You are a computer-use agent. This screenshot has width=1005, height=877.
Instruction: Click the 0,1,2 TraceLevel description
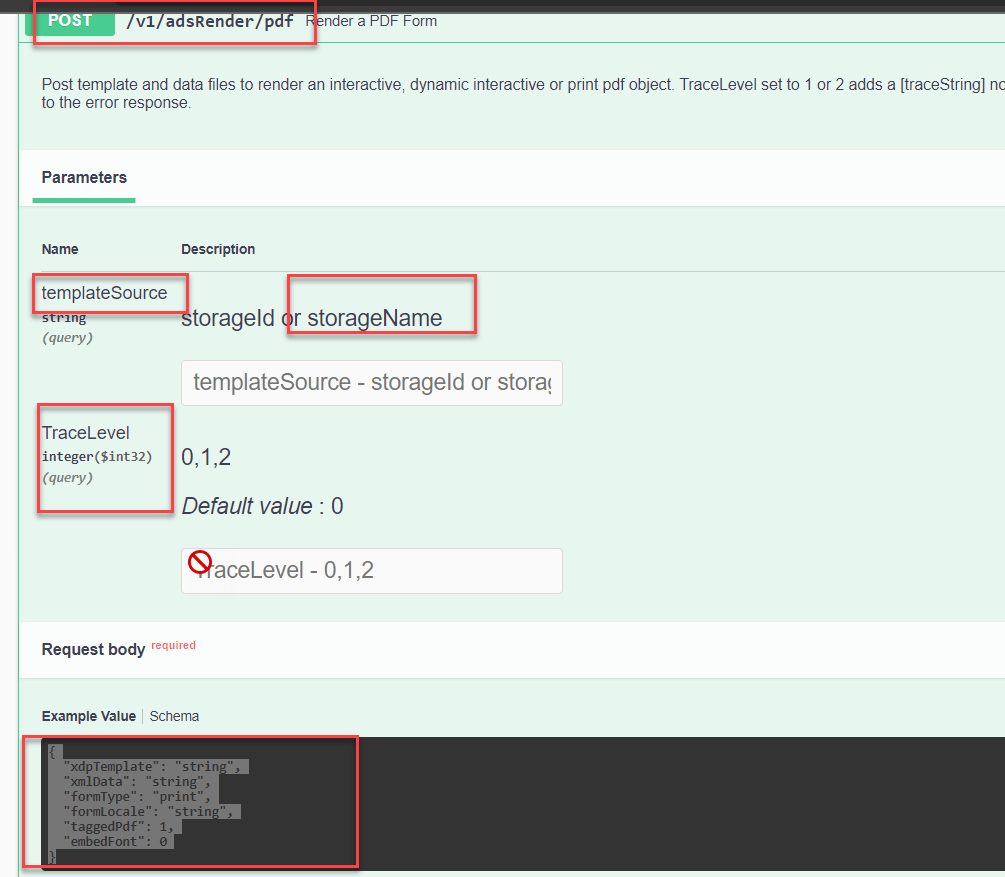(206, 457)
